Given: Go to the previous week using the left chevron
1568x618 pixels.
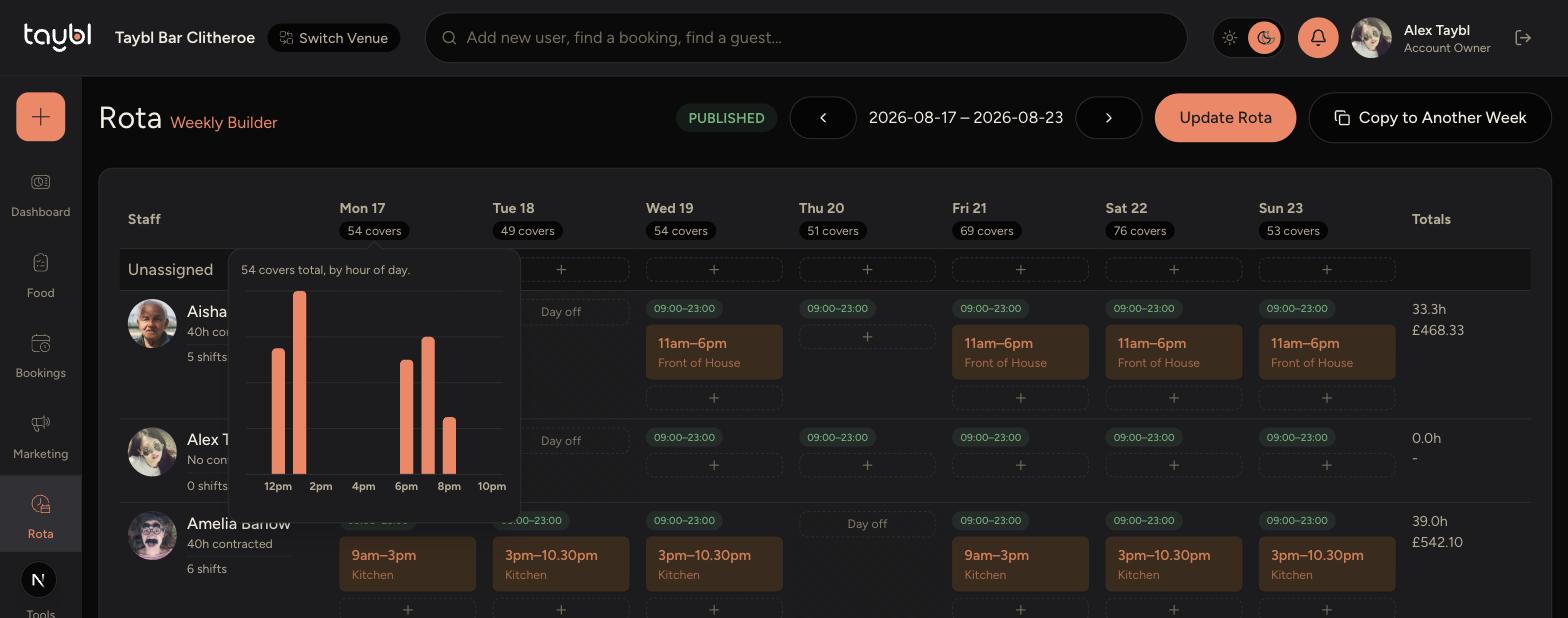Looking at the screenshot, I should point(823,118).
